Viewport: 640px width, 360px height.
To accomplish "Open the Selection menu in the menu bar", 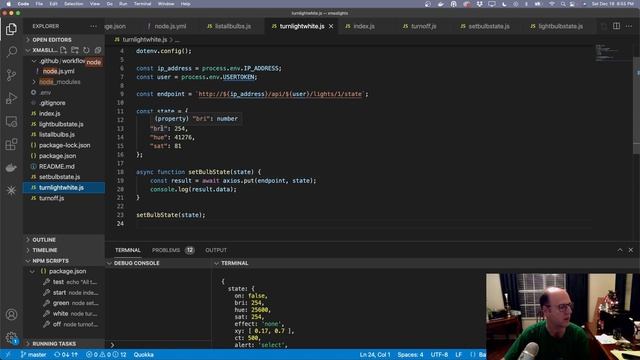I will 74,4.
